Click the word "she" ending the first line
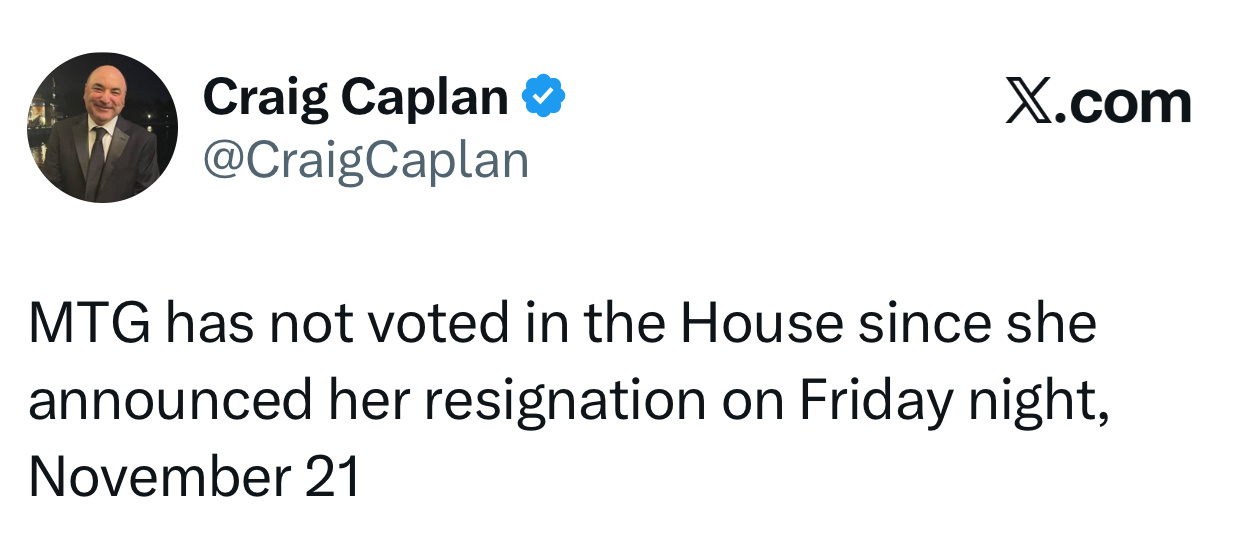Viewport: 1242px width, 560px height. [1059, 325]
